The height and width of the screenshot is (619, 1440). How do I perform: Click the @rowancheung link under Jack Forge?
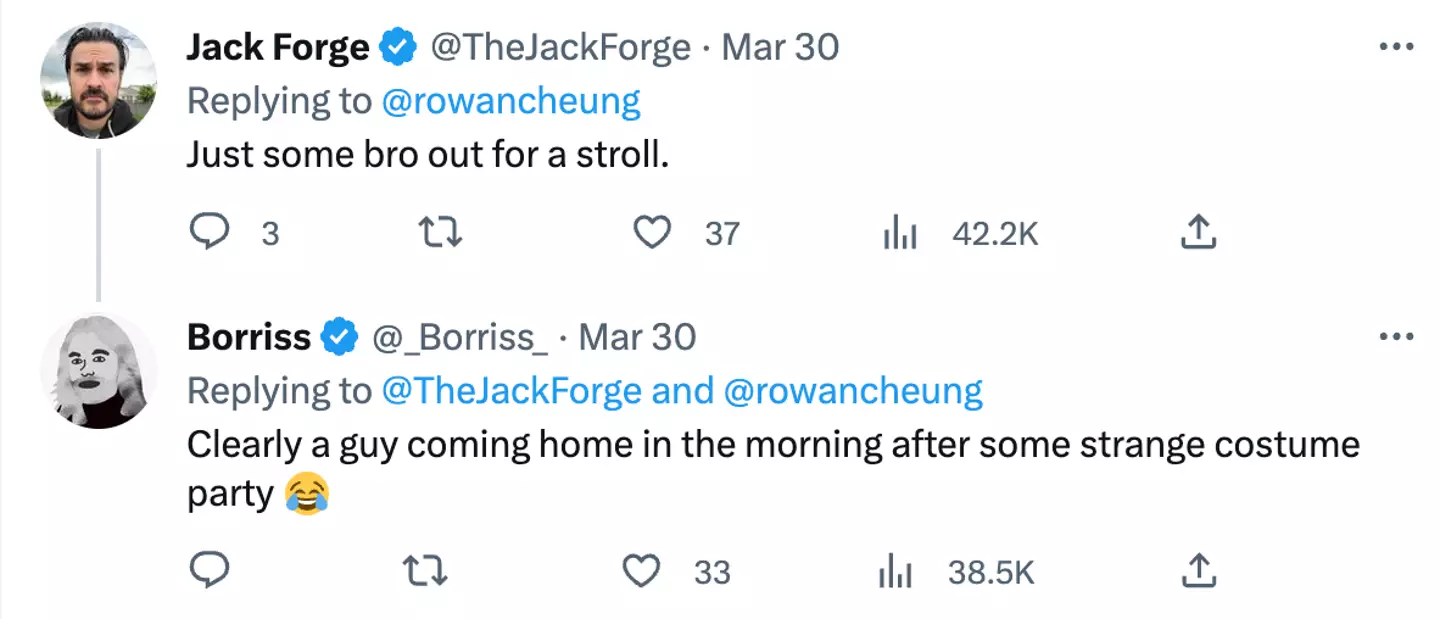tap(511, 101)
